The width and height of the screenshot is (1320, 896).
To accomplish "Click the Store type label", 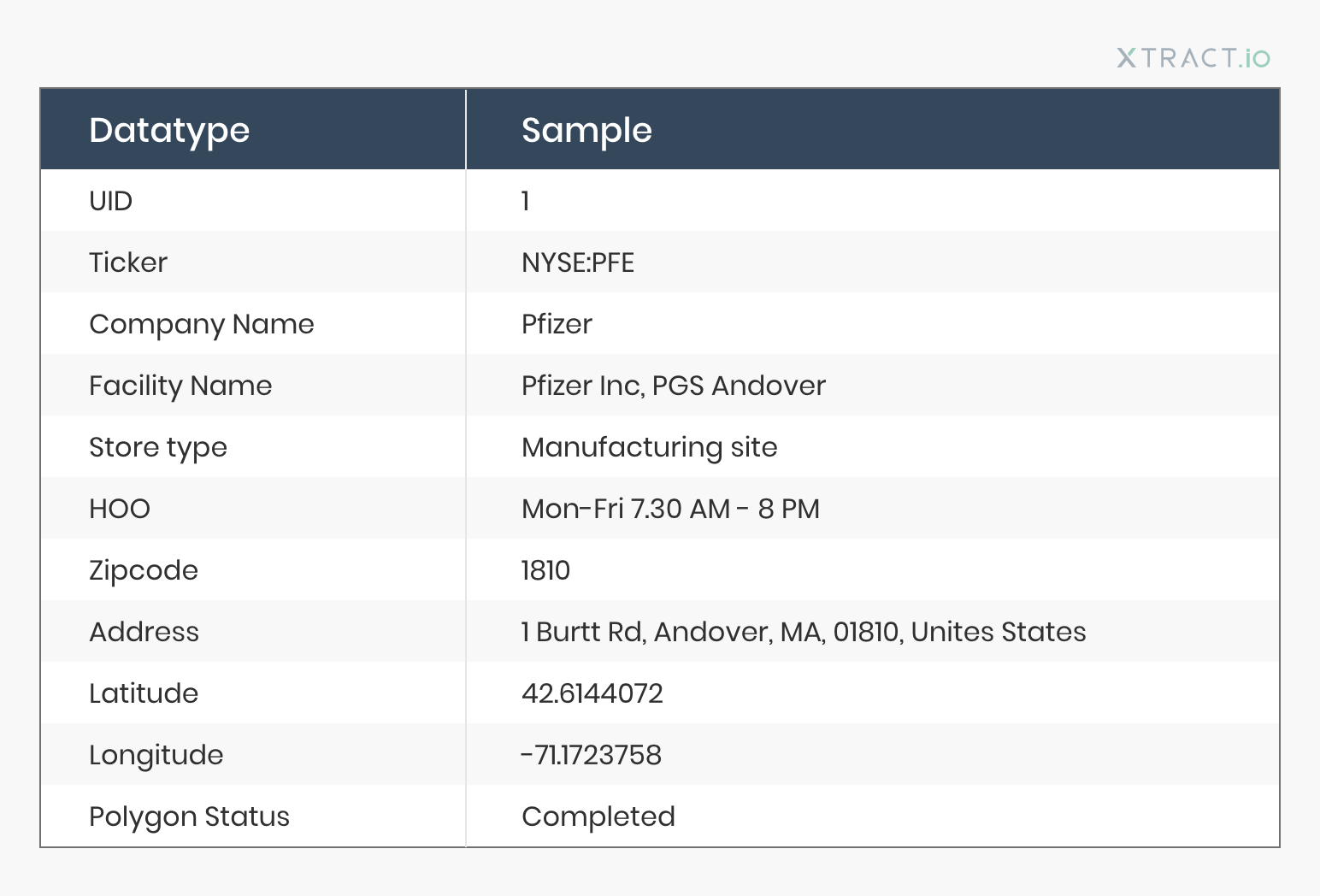I will (x=158, y=447).
